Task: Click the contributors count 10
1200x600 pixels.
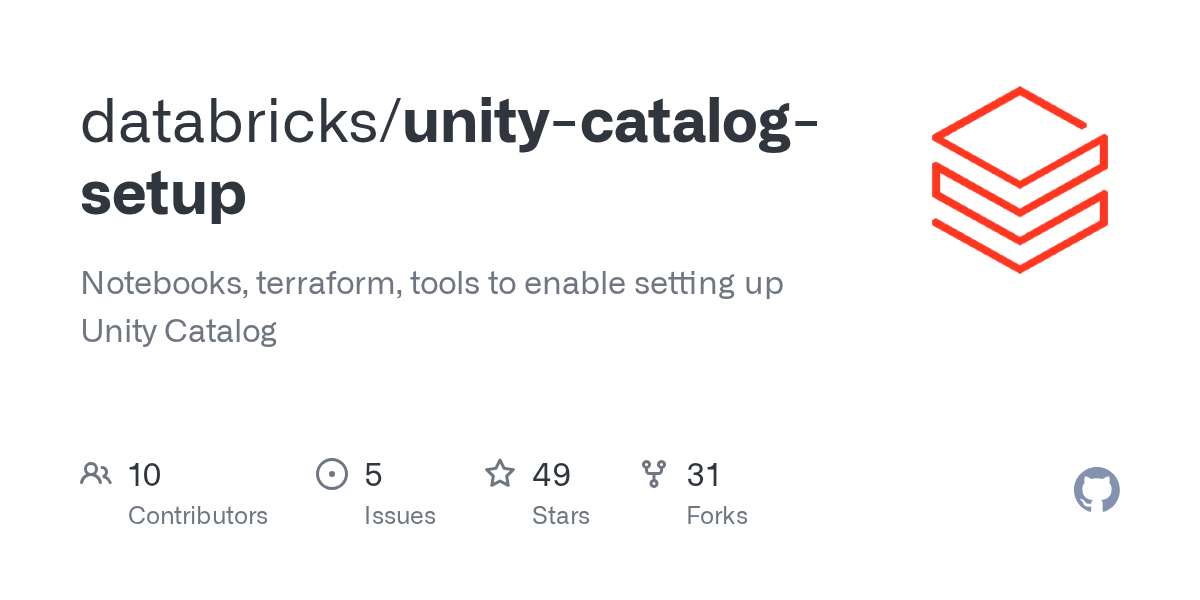Action: click(x=144, y=475)
